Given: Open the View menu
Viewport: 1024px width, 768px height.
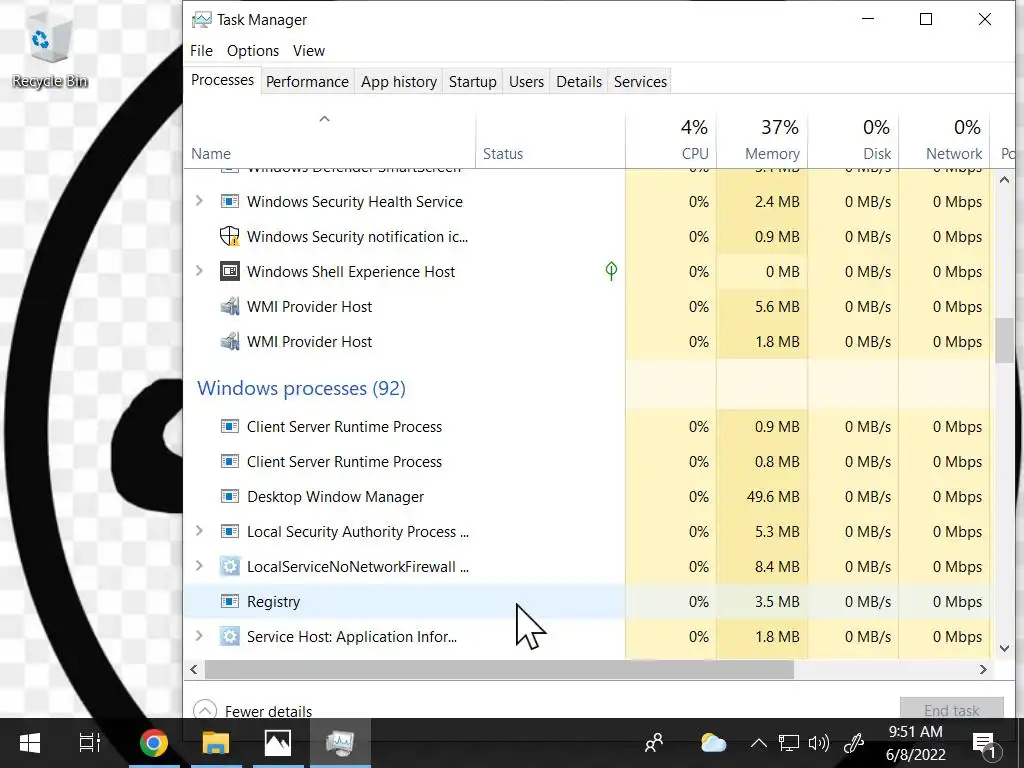Looking at the screenshot, I should 308,51.
